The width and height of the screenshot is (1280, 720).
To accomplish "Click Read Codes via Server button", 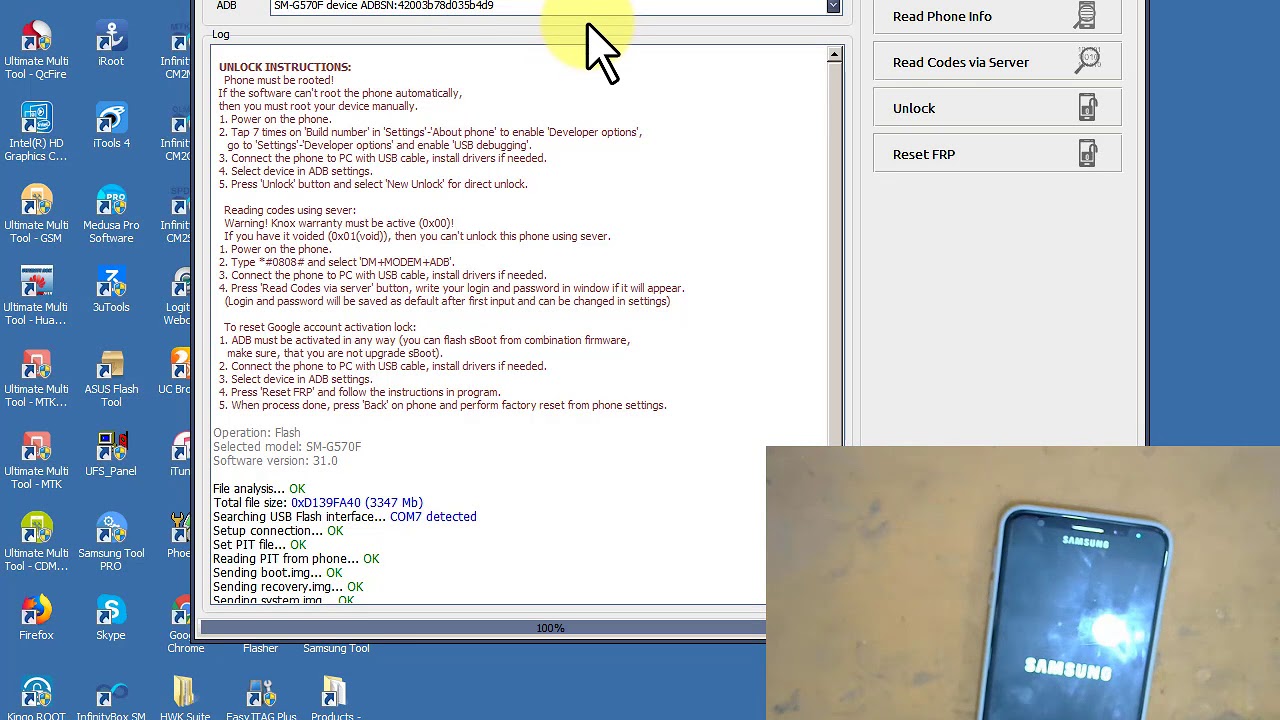I will (x=997, y=62).
